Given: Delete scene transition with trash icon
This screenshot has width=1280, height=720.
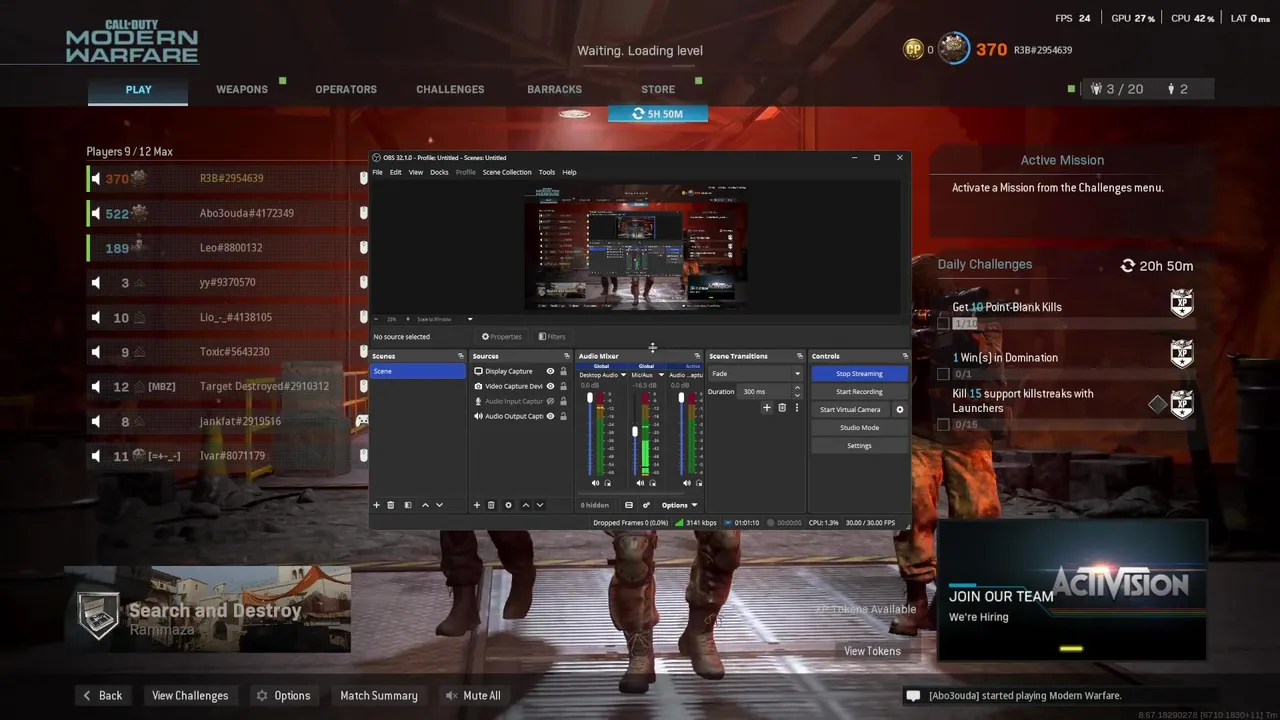Looking at the screenshot, I should (782, 408).
